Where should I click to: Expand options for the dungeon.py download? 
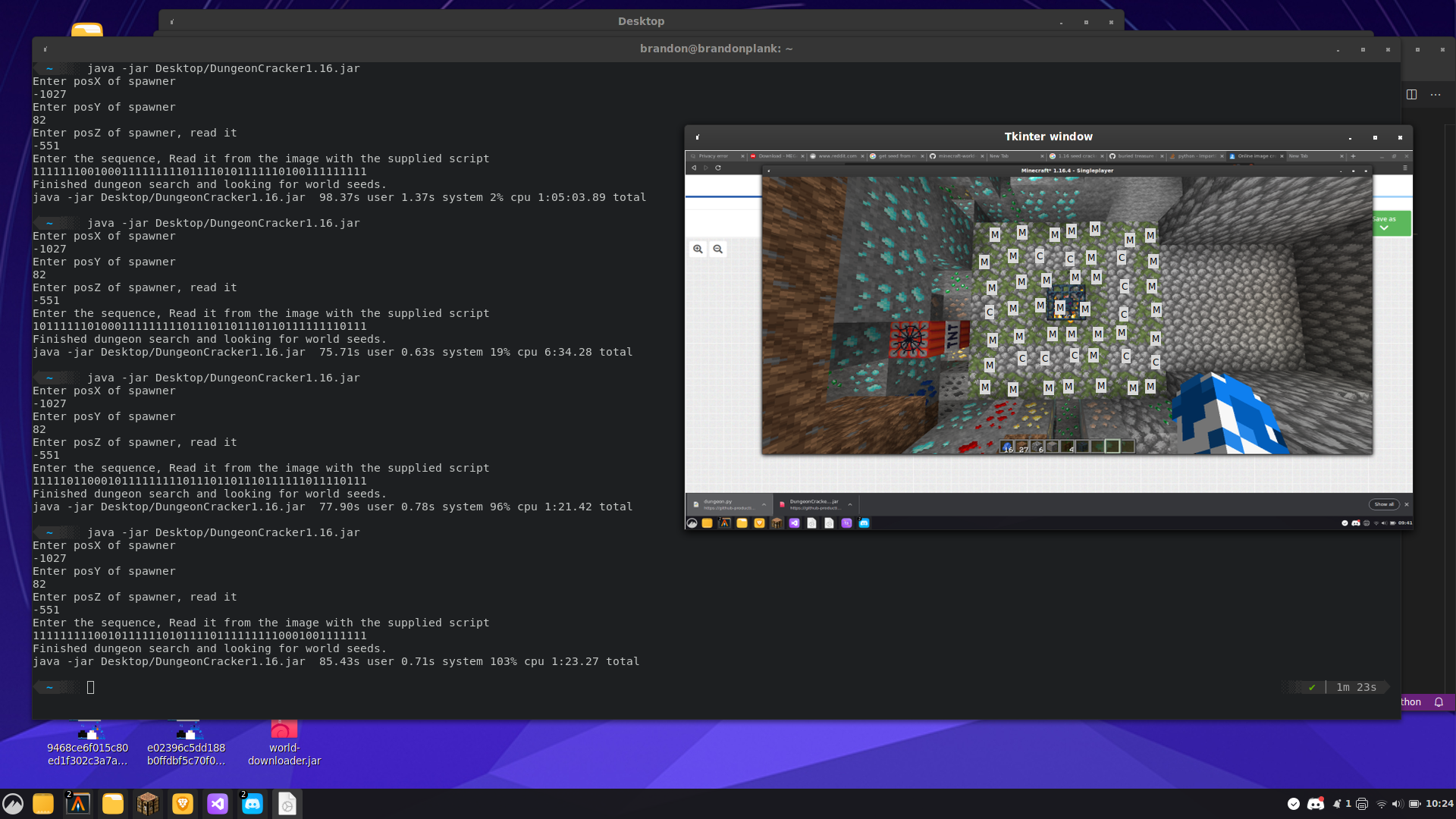[764, 504]
